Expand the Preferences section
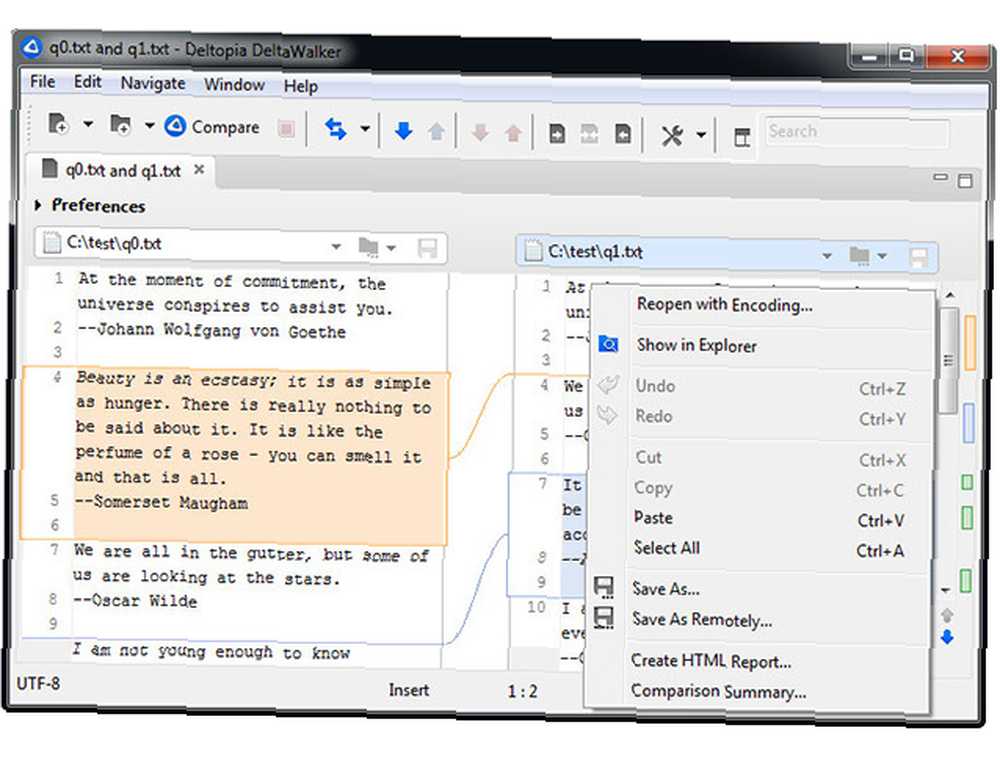This screenshot has height=758, width=1000. point(38,205)
